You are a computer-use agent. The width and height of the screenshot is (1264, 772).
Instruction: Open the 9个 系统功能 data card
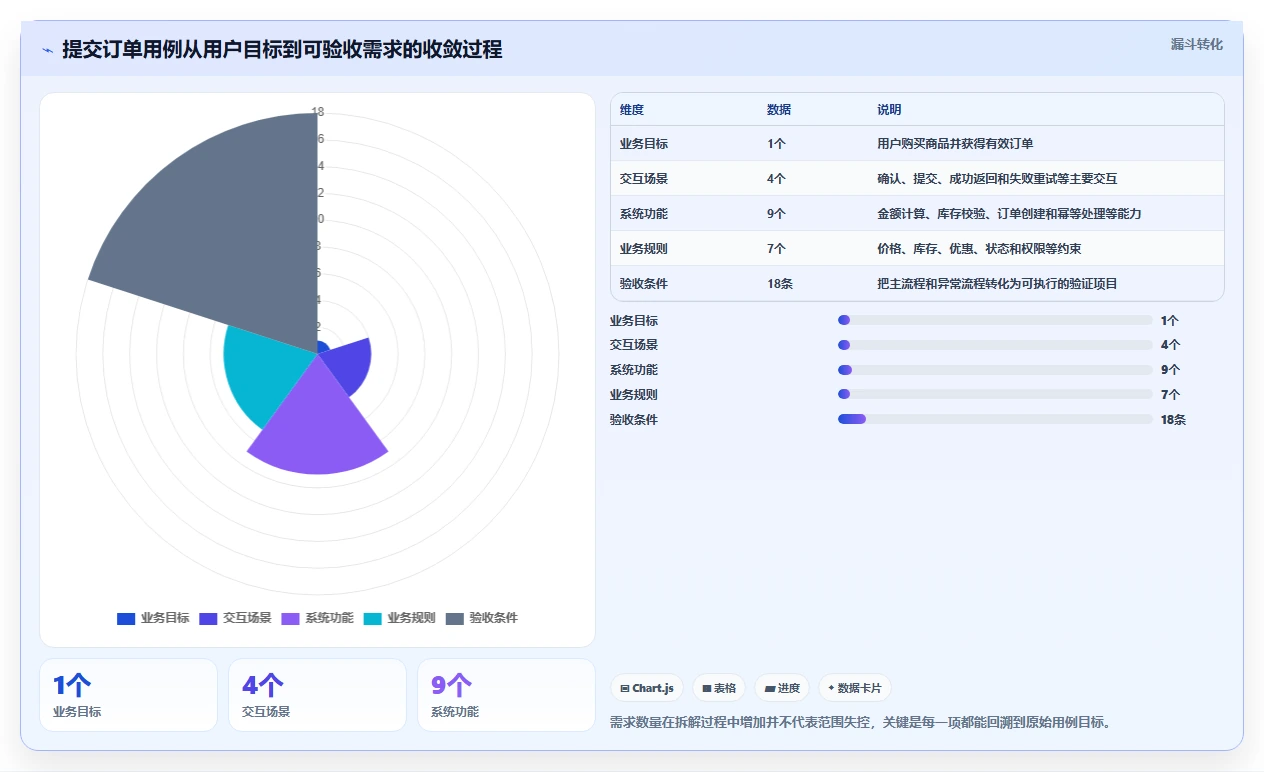coord(506,695)
